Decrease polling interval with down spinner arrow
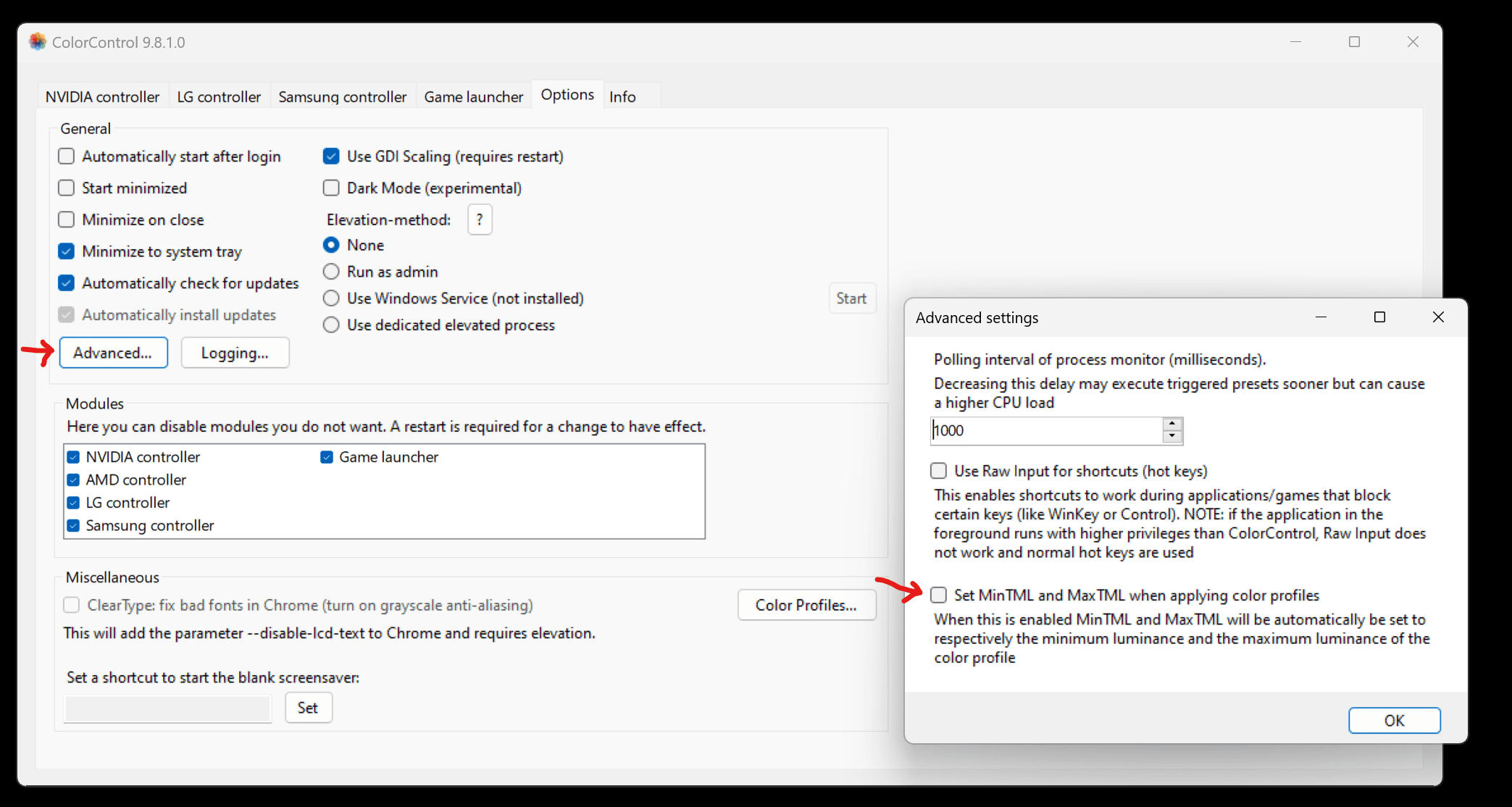The image size is (1512, 807). pos(1171,436)
